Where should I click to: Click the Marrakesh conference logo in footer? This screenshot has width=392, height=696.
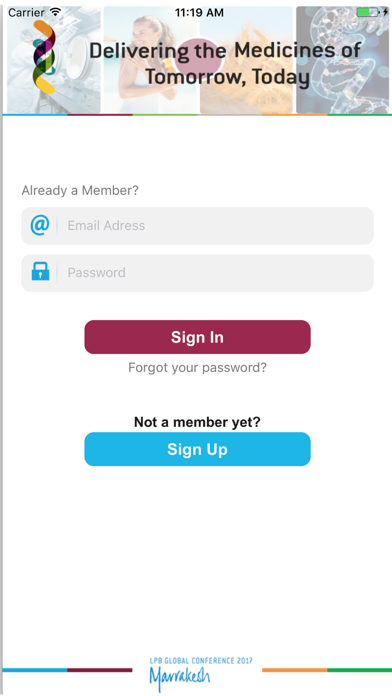201,673
